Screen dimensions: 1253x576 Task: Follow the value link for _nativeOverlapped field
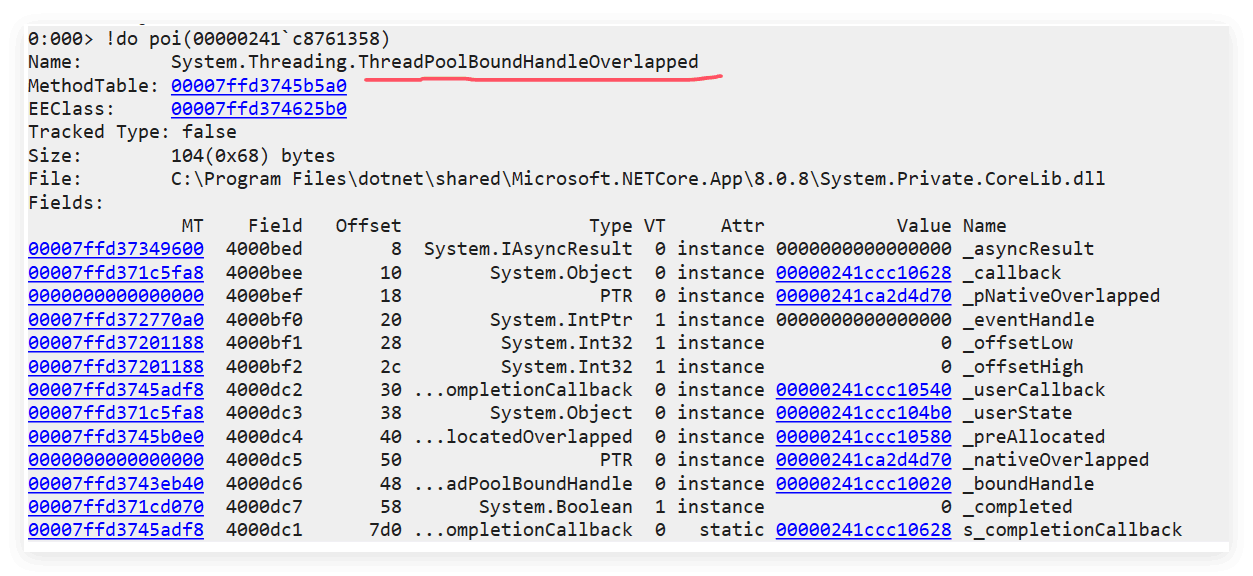tap(863, 460)
